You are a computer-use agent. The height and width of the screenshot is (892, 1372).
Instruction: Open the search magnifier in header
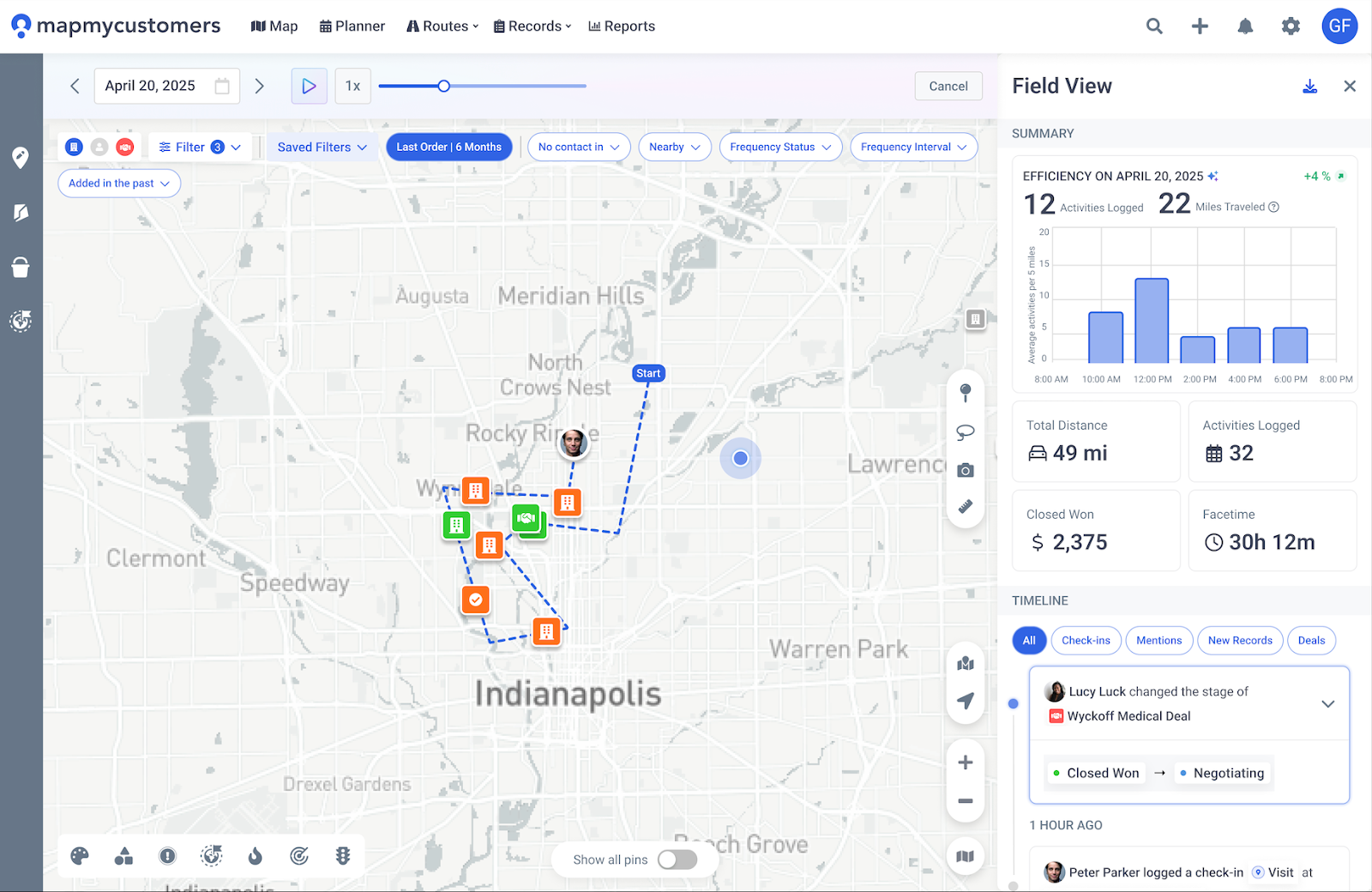pos(1154,27)
